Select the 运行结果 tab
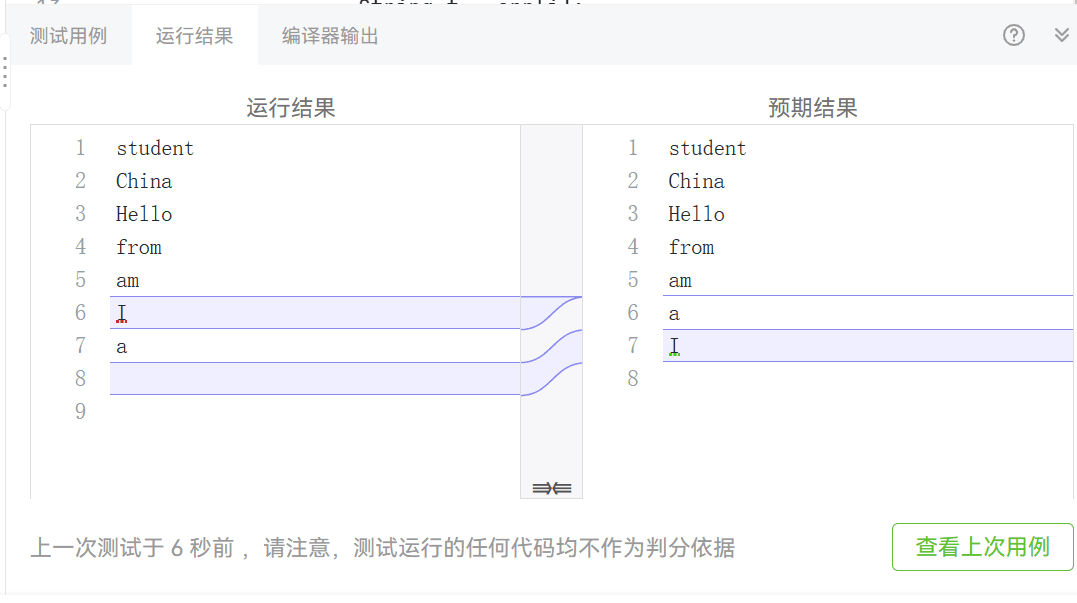 [194, 36]
